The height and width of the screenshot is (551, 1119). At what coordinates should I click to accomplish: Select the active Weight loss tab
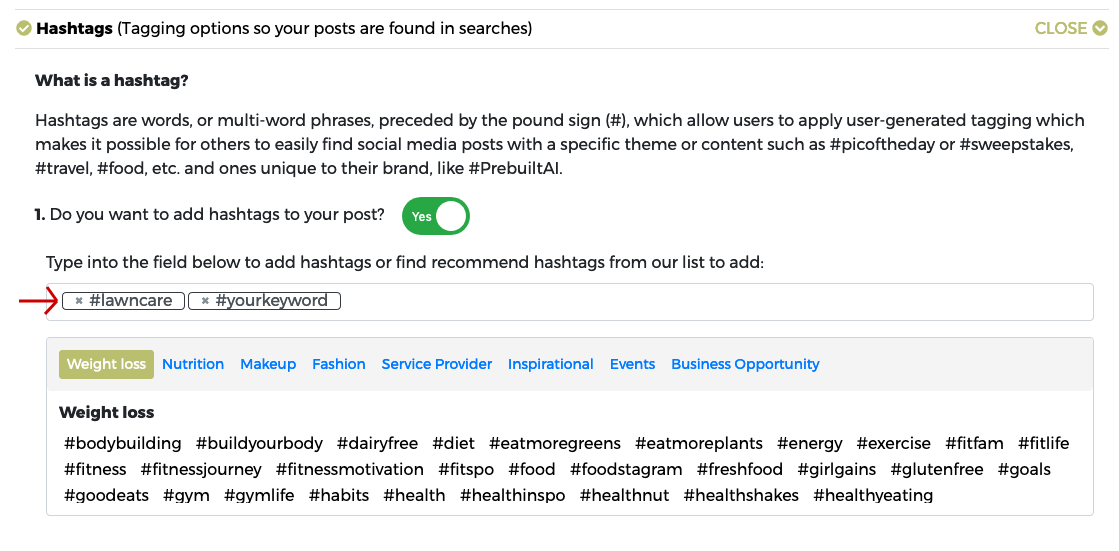point(106,364)
